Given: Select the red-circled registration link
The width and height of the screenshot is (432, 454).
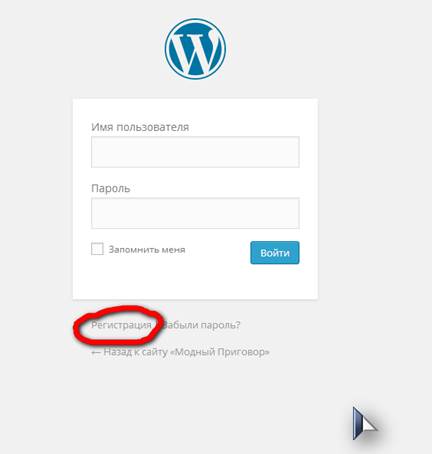Looking at the screenshot, I should pos(121,325).
